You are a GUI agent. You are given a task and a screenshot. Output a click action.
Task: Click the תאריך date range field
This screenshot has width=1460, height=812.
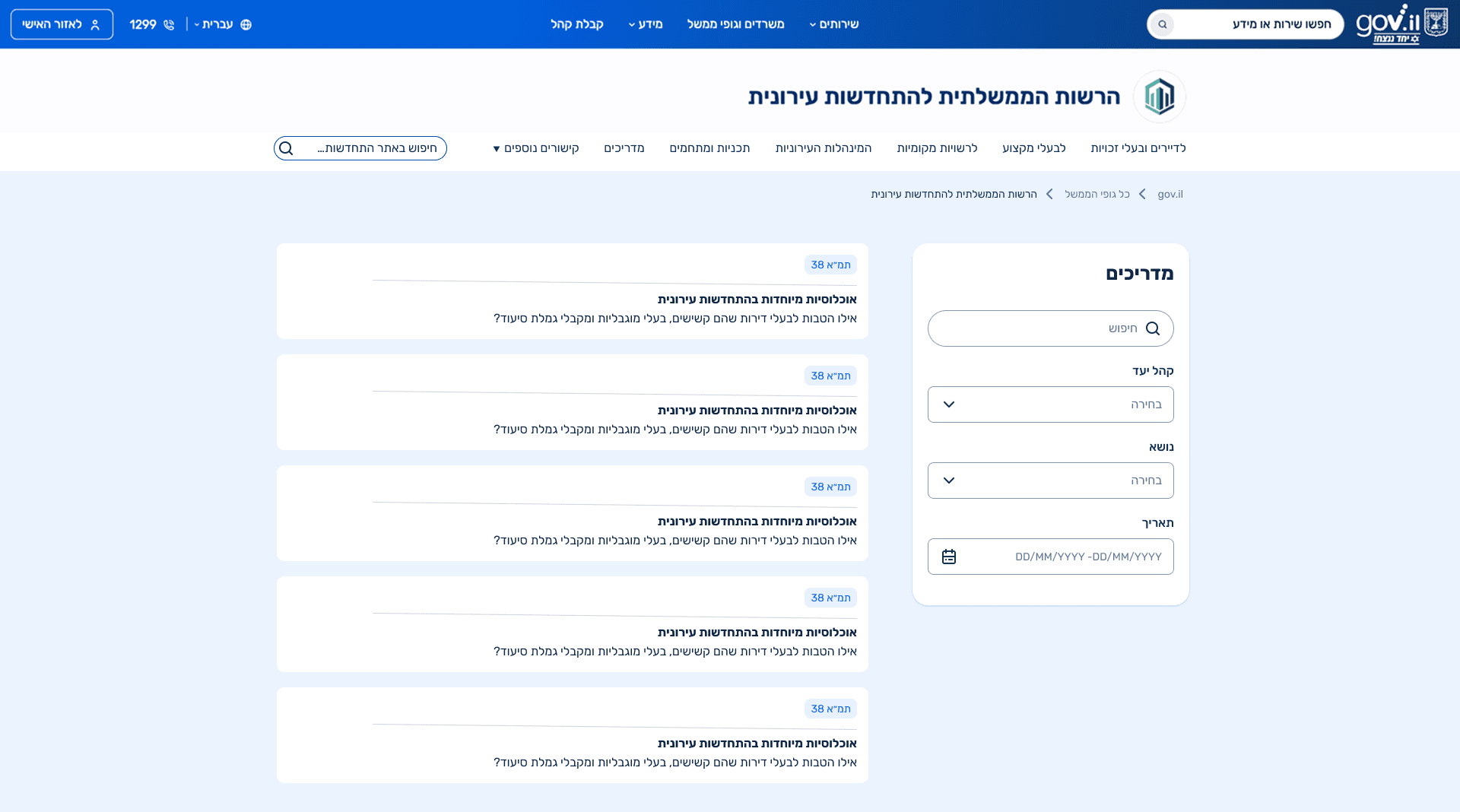click(1050, 557)
